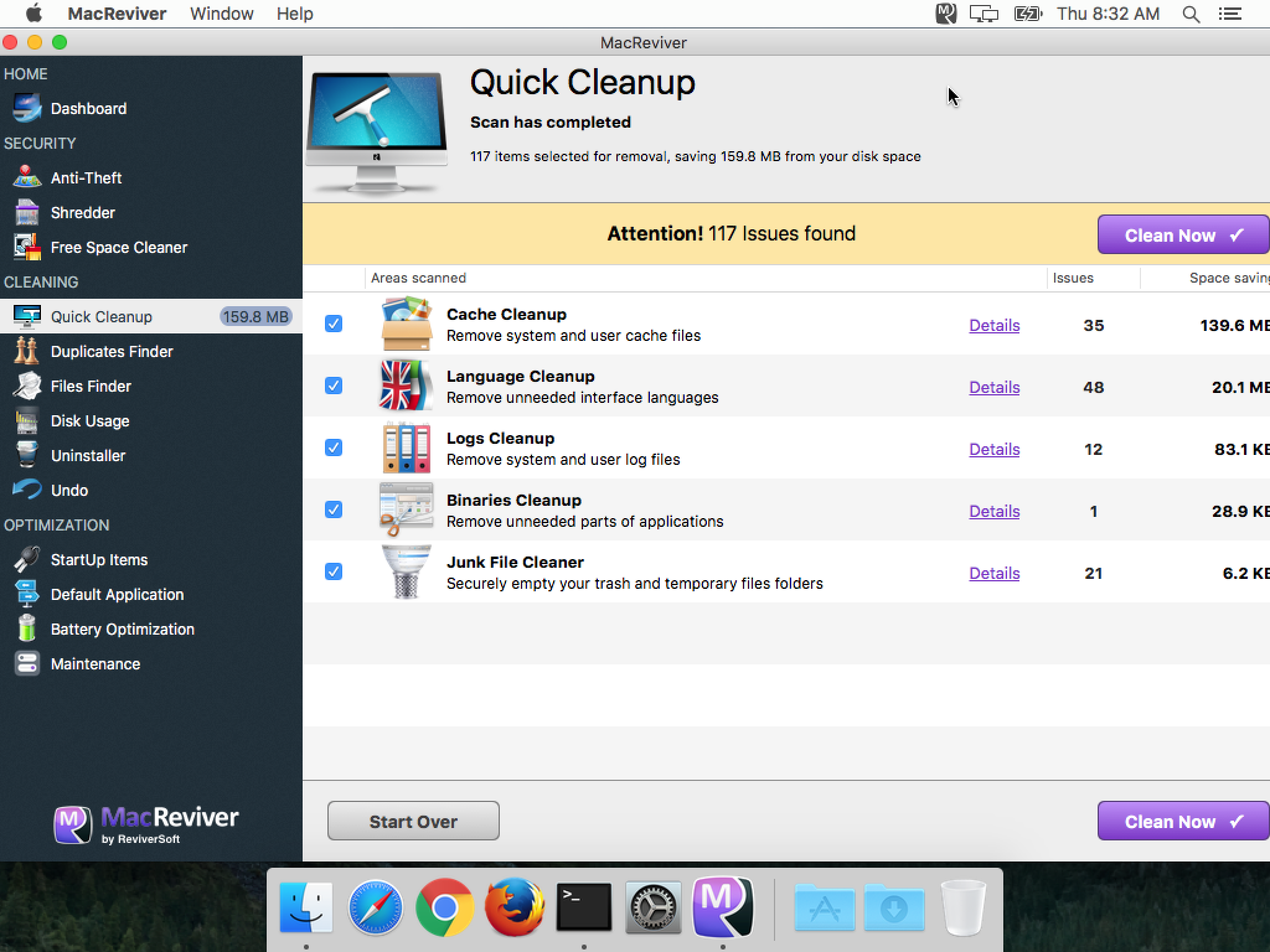Screen dimensions: 1270x952
Task: Open Shredder in the sidebar
Action: [x=82, y=213]
